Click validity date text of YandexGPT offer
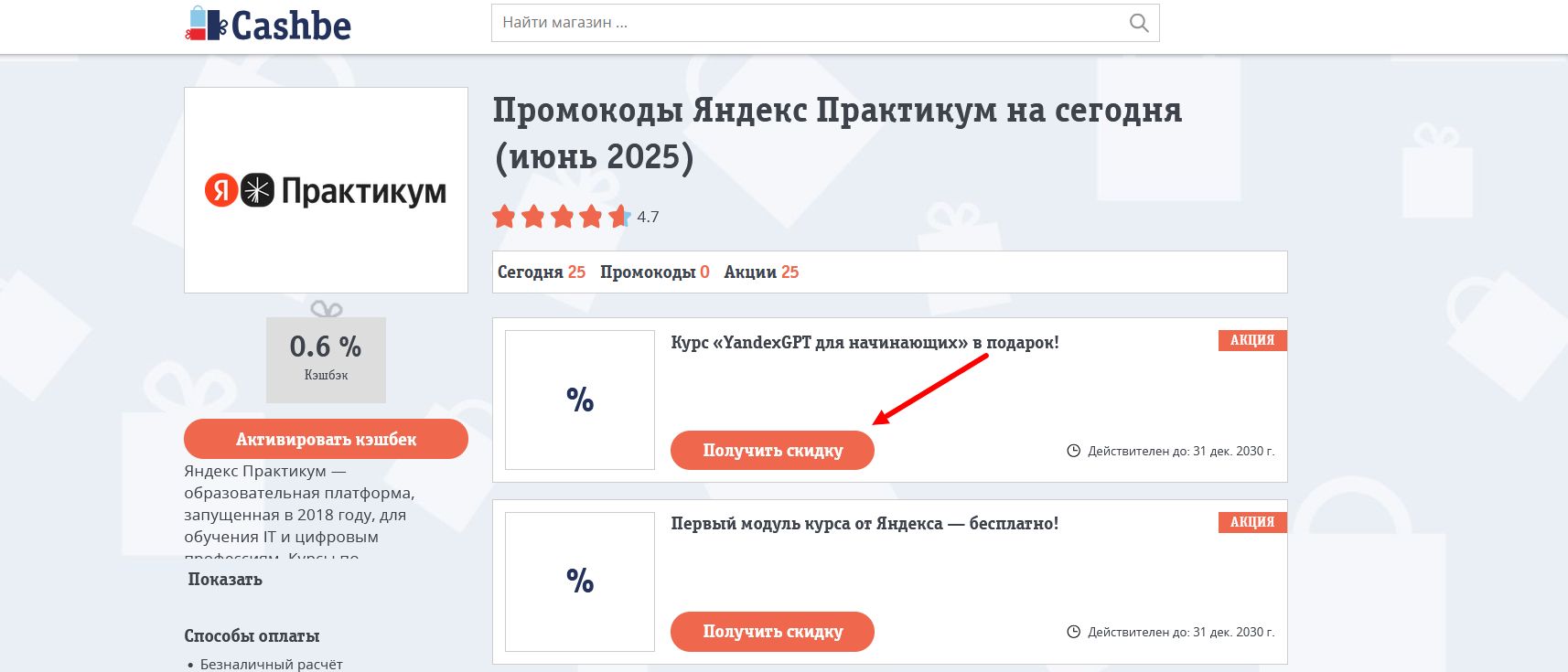This screenshot has height=672, width=1568. (x=1181, y=451)
